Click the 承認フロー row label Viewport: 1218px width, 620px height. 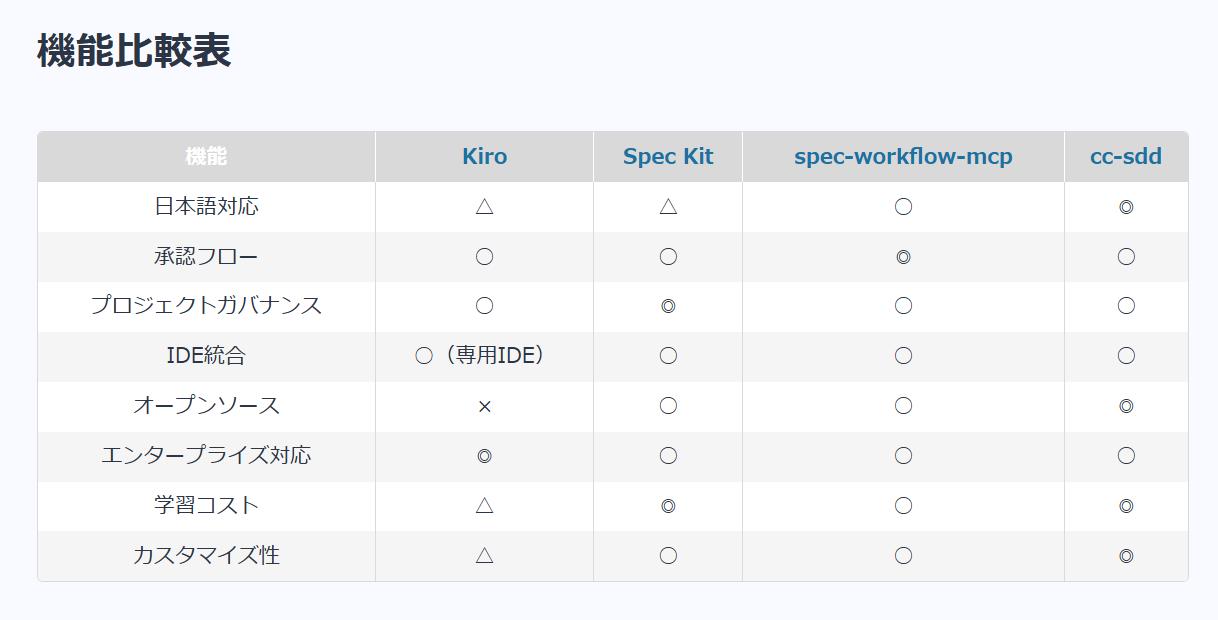(x=206, y=257)
